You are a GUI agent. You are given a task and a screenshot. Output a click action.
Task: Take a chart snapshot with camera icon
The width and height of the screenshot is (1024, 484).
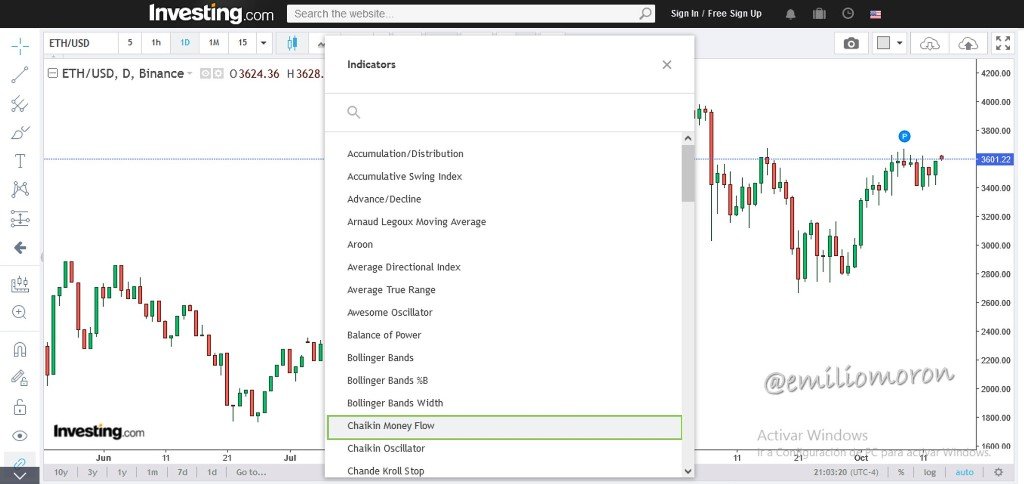click(x=851, y=43)
